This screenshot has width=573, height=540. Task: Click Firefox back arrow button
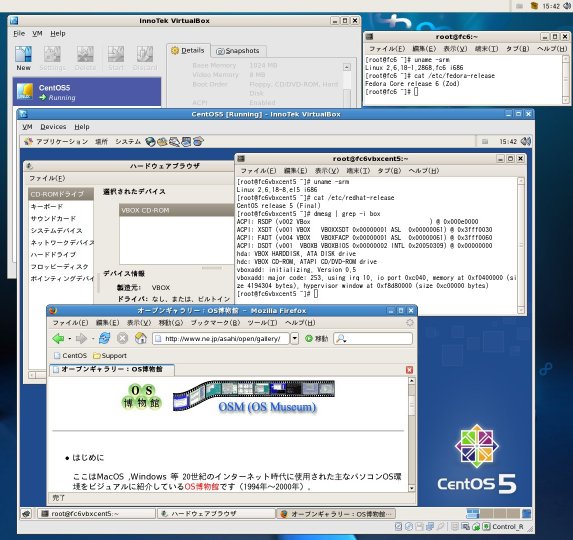click(58, 339)
